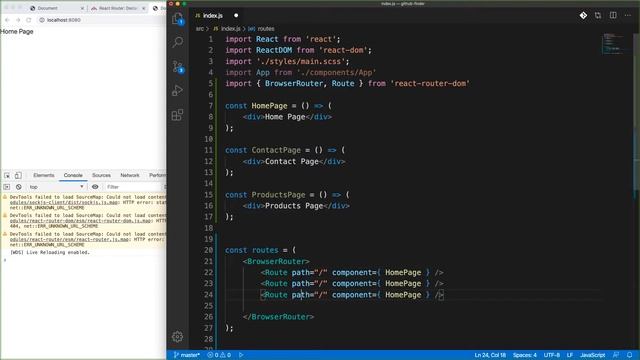This screenshot has width=640, height=360.
Task: Click the browser back arrow
Action: [7, 20]
